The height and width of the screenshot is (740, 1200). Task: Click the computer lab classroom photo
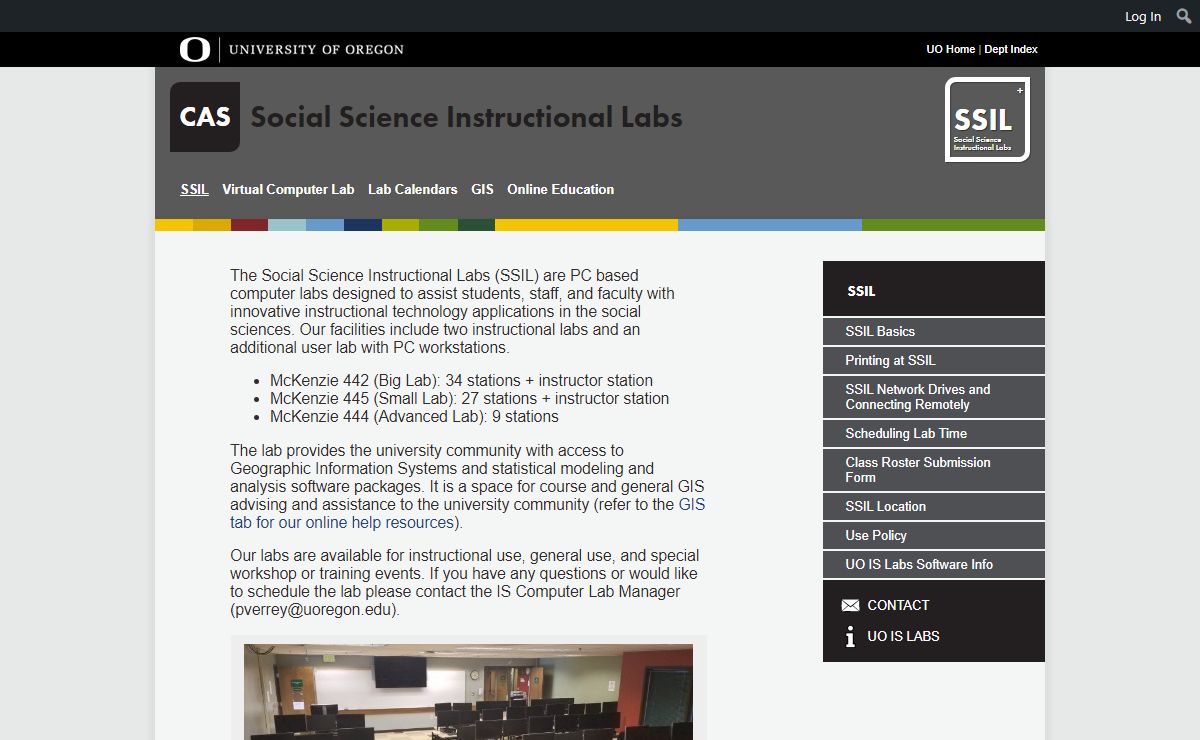(x=468, y=691)
